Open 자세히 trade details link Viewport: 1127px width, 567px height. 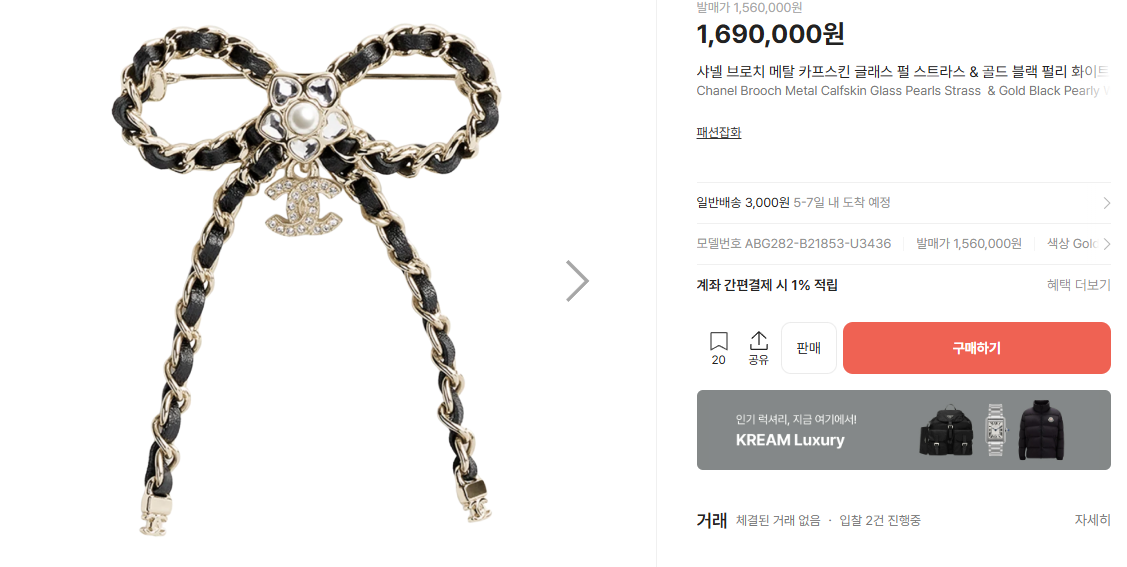point(1092,520)
